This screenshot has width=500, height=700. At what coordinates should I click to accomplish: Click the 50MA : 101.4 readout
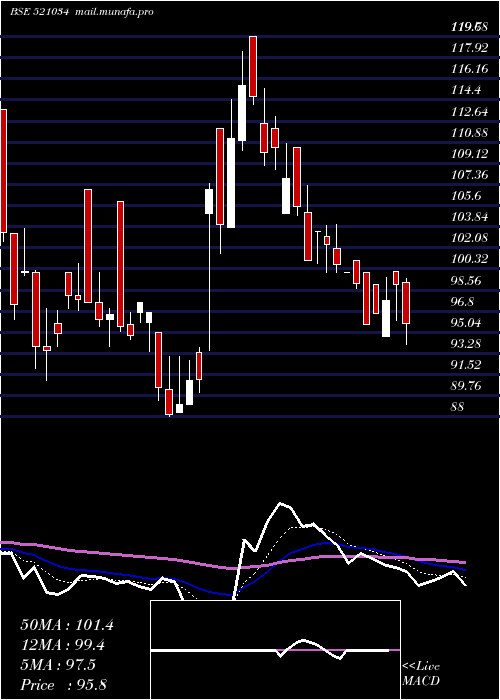click(67, 625)
